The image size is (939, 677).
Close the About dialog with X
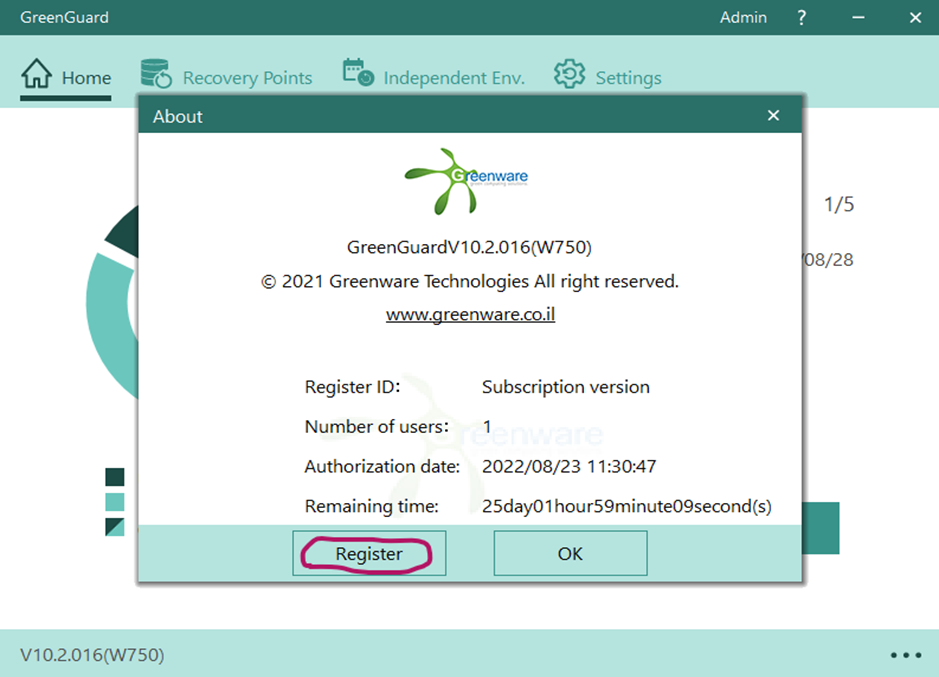click(772, 116)
